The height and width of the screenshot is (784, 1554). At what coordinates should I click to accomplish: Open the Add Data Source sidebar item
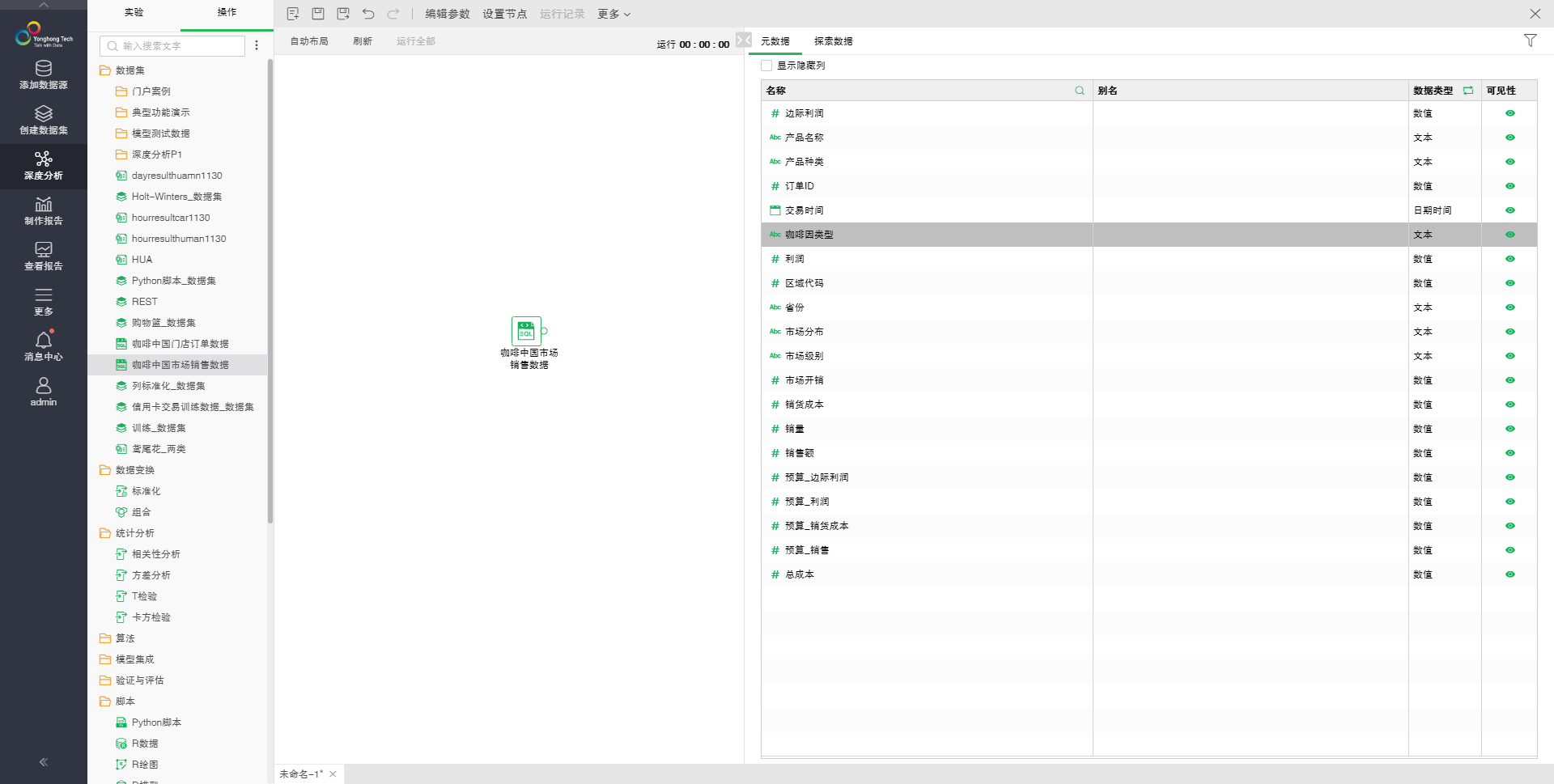[44, 75]
